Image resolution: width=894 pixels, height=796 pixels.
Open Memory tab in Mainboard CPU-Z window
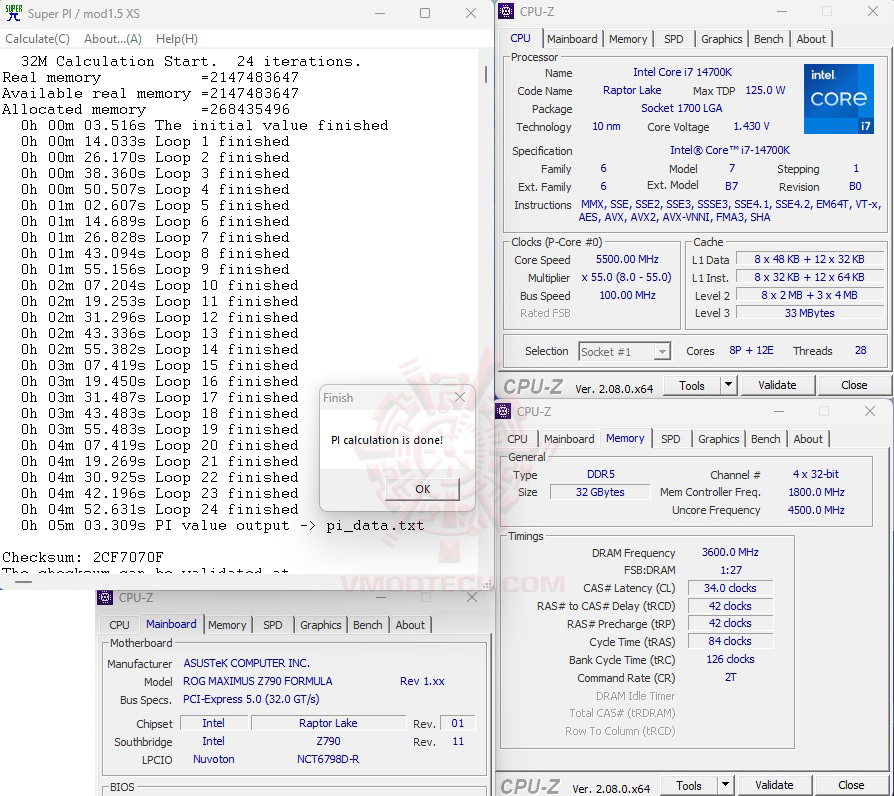click(227, 625)
